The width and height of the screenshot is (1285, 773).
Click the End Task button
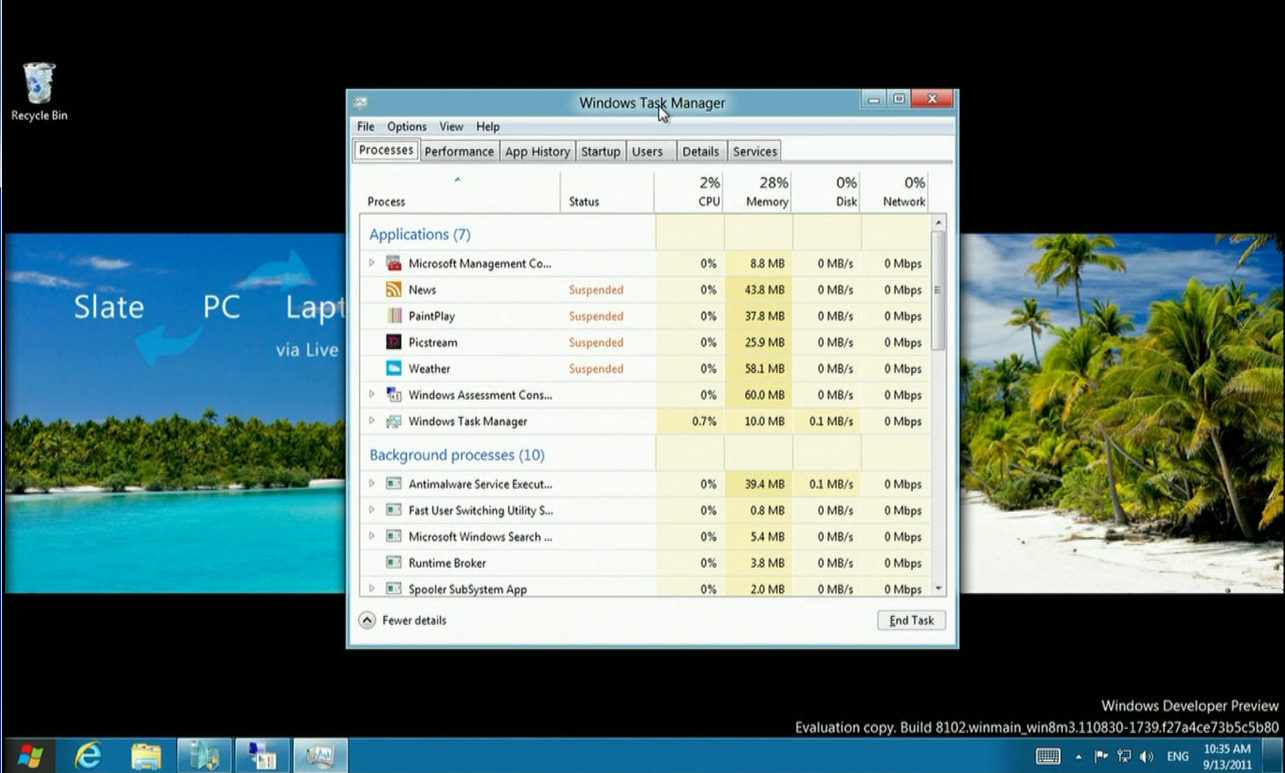point(911,620)
